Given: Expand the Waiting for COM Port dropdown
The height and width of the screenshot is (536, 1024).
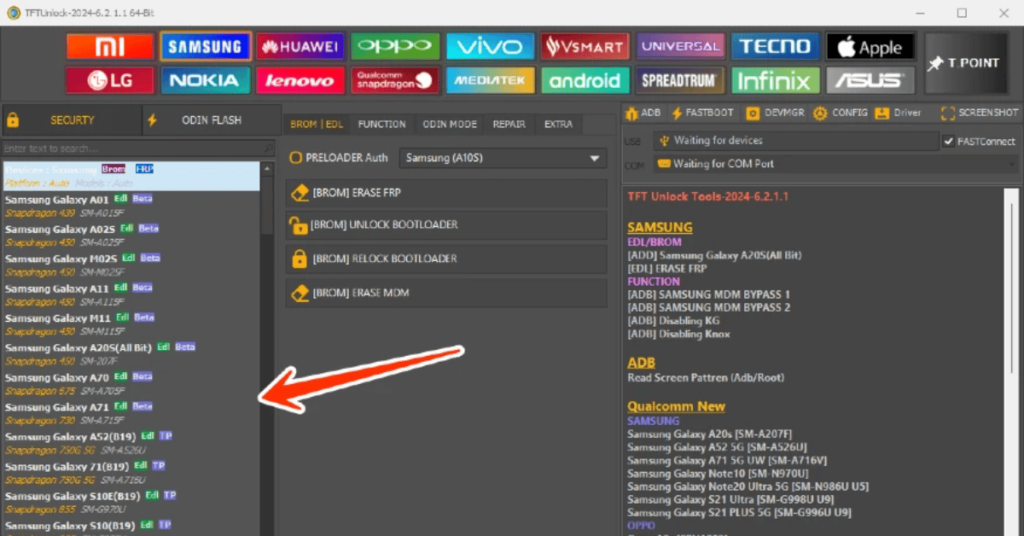Looking at the screenshot, I should click(x=836, y=164).
